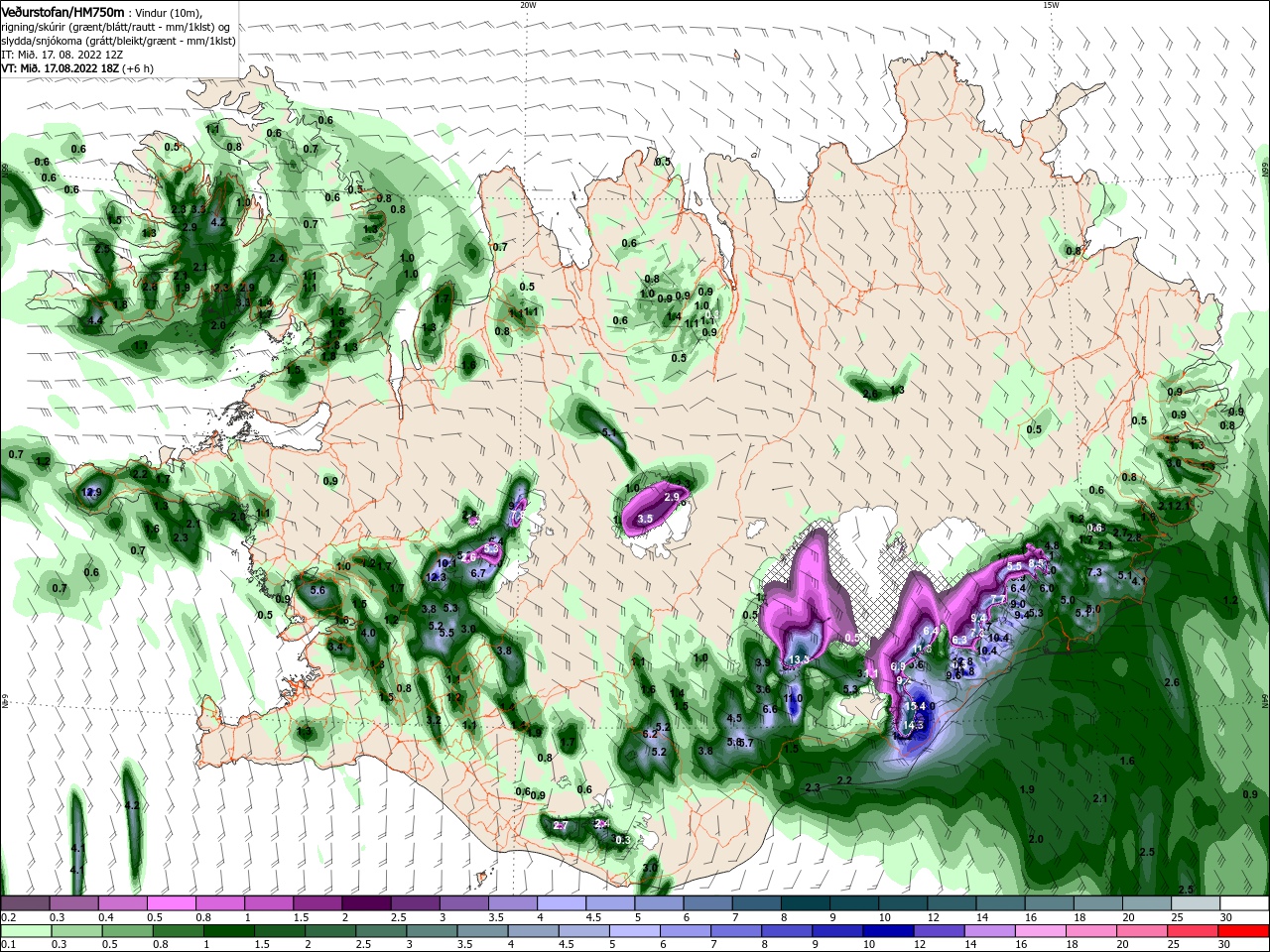Image resolution: width=1270 pixels, height=952 pixels.
Task: Click the 5.6 precipitation value
Action: (x=318, y=590)
